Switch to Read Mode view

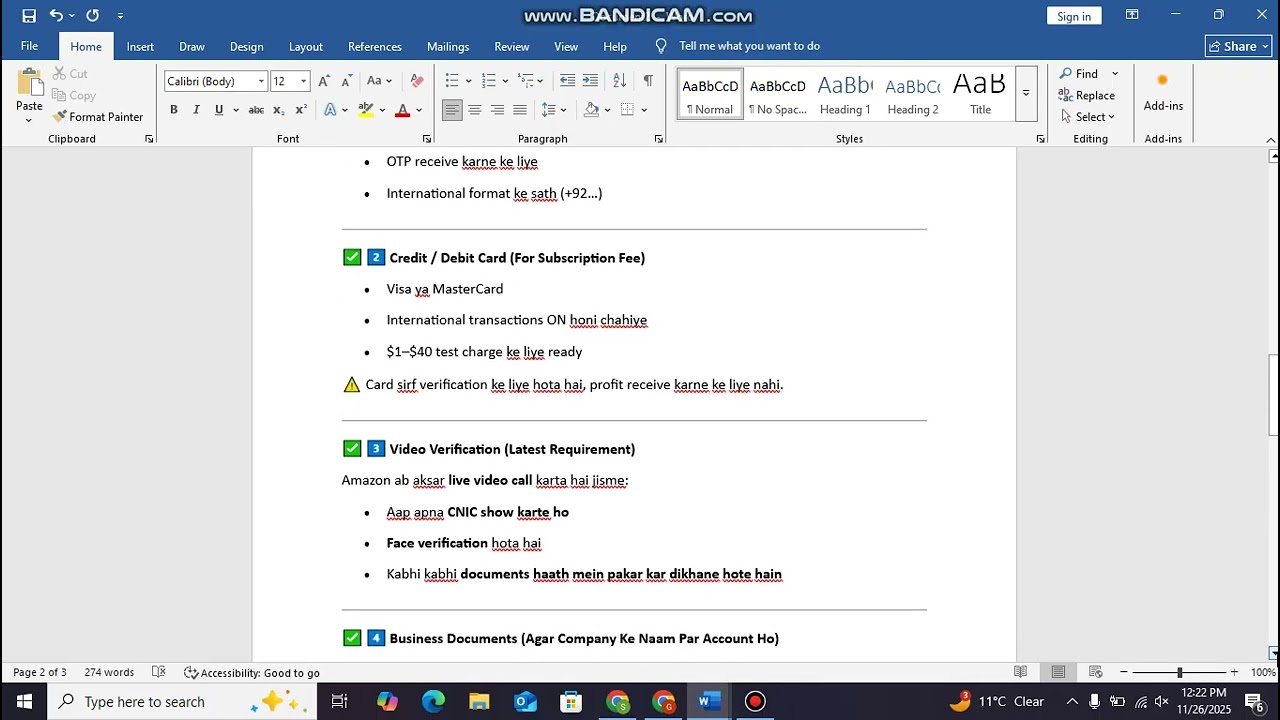coord(1020,672)
